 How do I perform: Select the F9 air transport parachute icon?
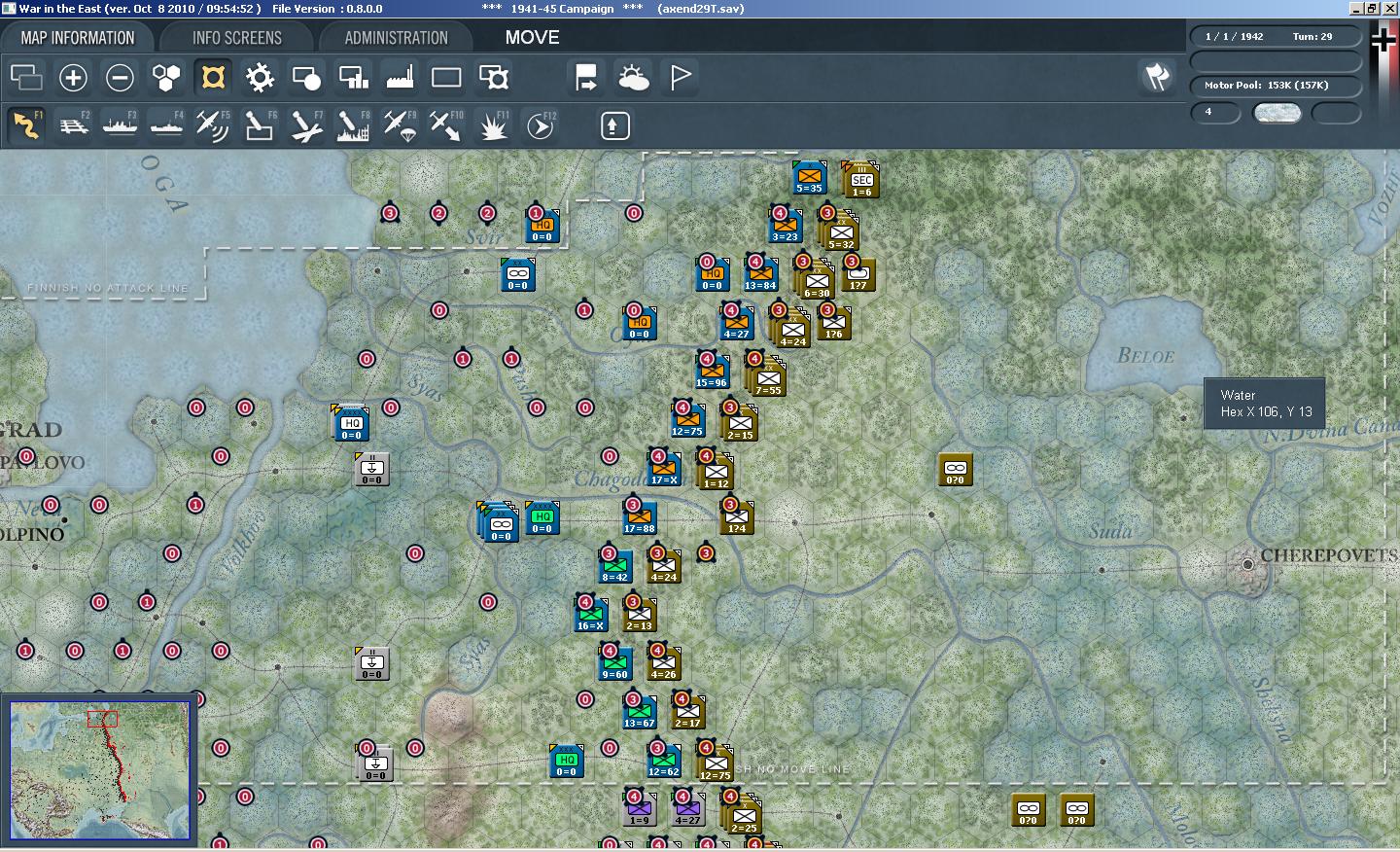[x=400, y=125]
